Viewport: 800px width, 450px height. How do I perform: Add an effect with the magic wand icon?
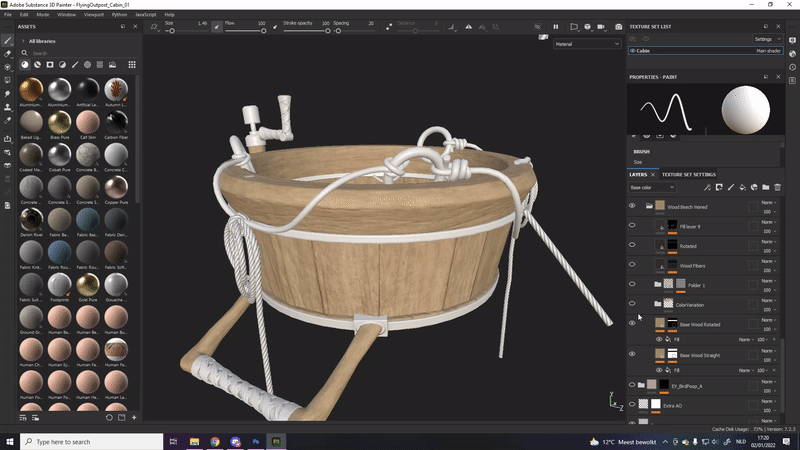pyautogui.click(x=707, y=187)
